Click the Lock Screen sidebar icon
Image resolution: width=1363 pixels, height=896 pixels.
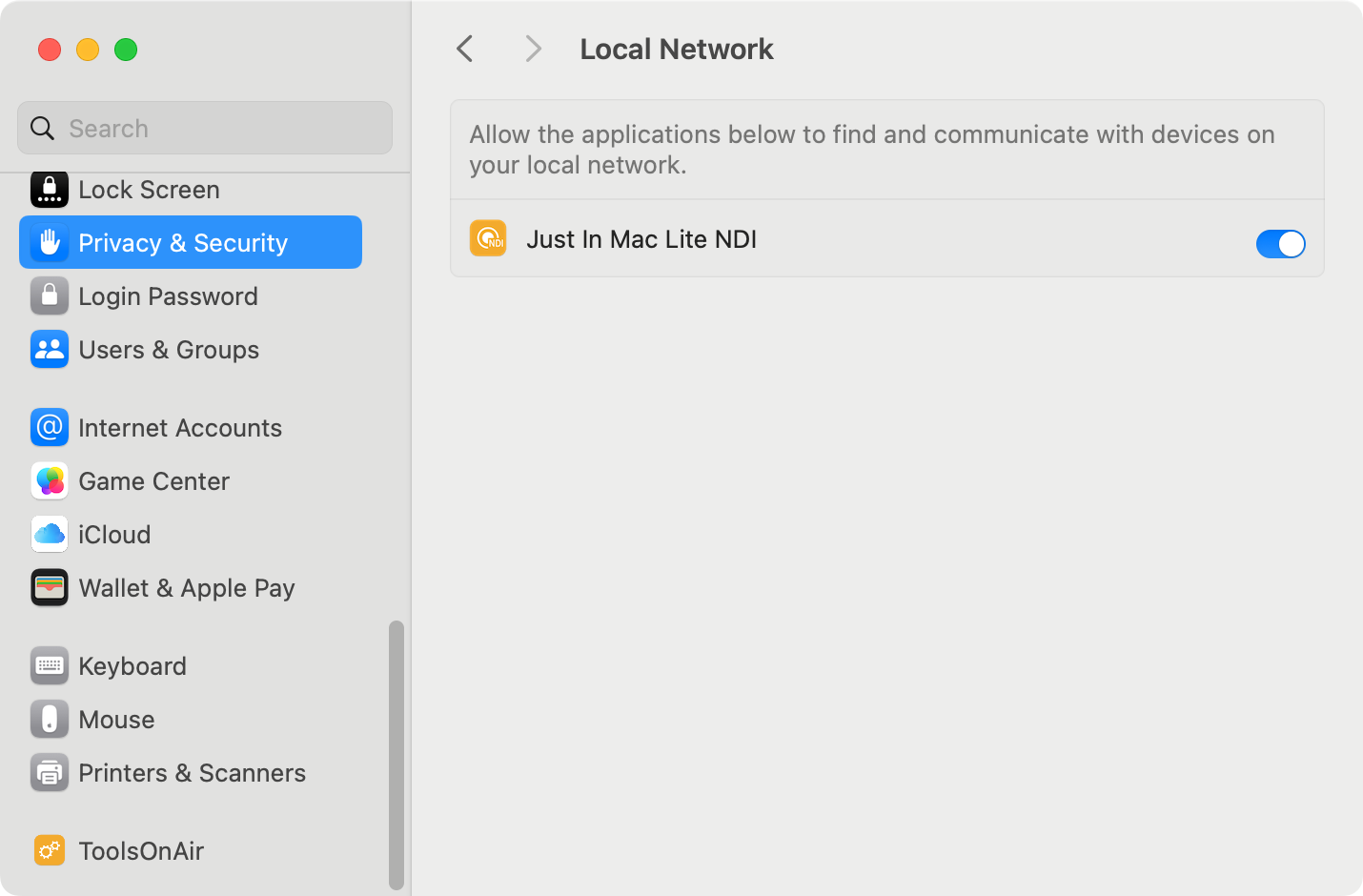[50, 190]
